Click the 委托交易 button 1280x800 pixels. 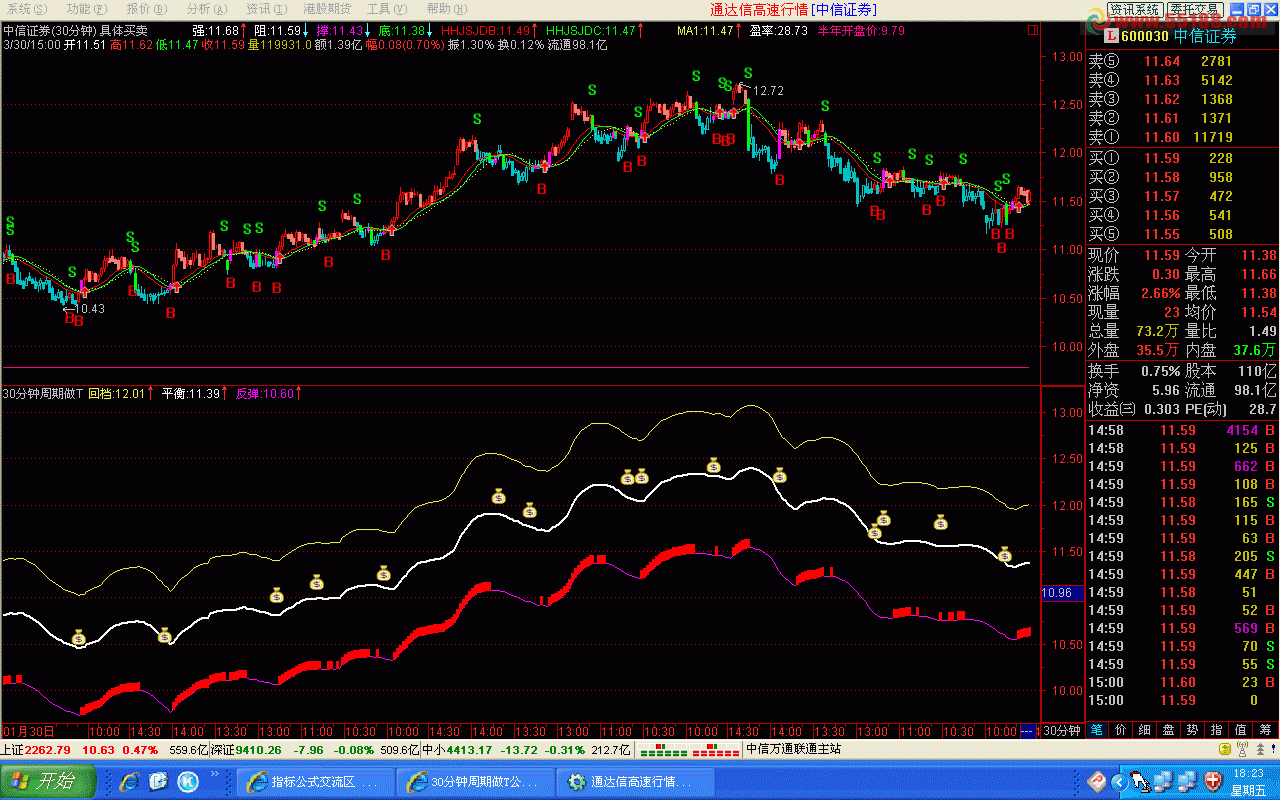point(1195,10)
